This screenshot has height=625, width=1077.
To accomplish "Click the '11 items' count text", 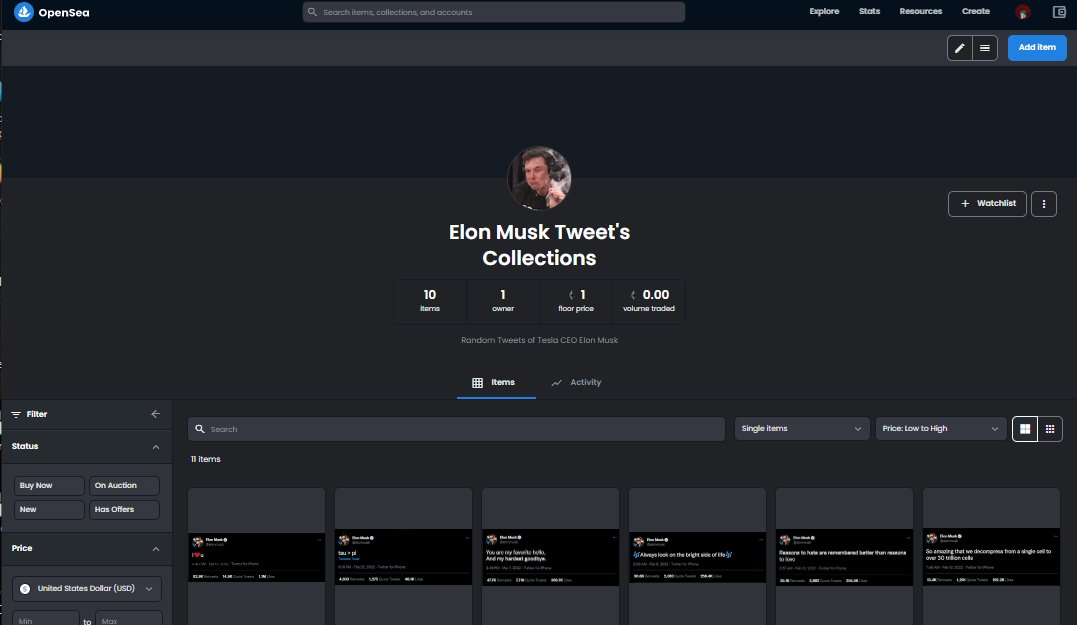I will pos(205,459).
